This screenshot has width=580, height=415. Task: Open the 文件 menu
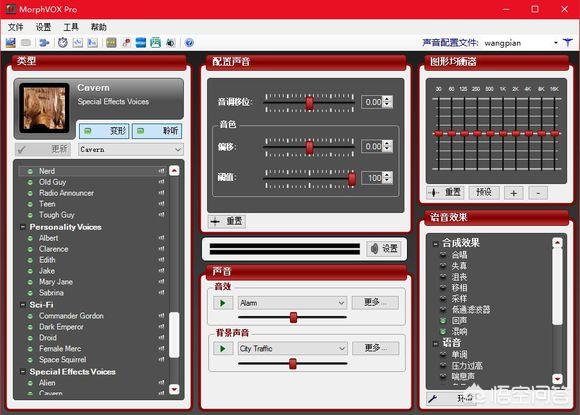(x=16, y=27)
